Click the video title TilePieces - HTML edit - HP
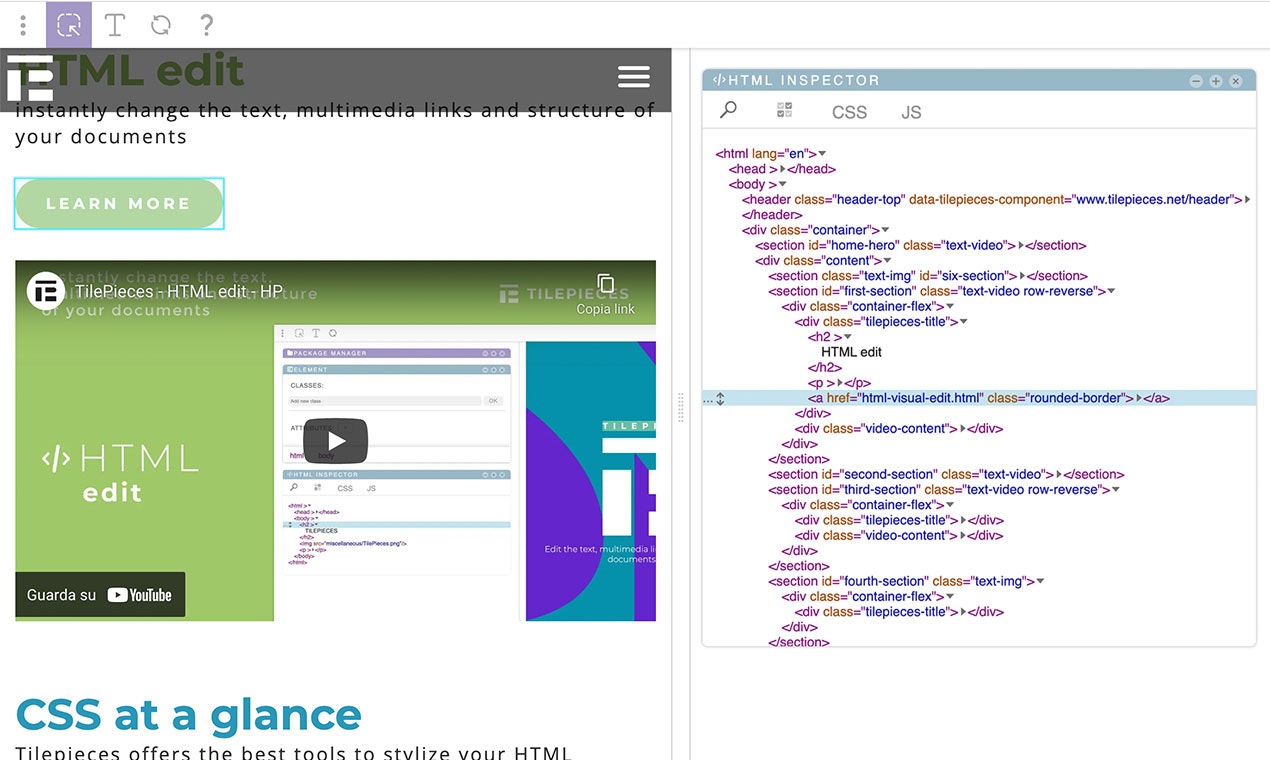Viewport: 1270px width, 760px height. click(179, 291)
